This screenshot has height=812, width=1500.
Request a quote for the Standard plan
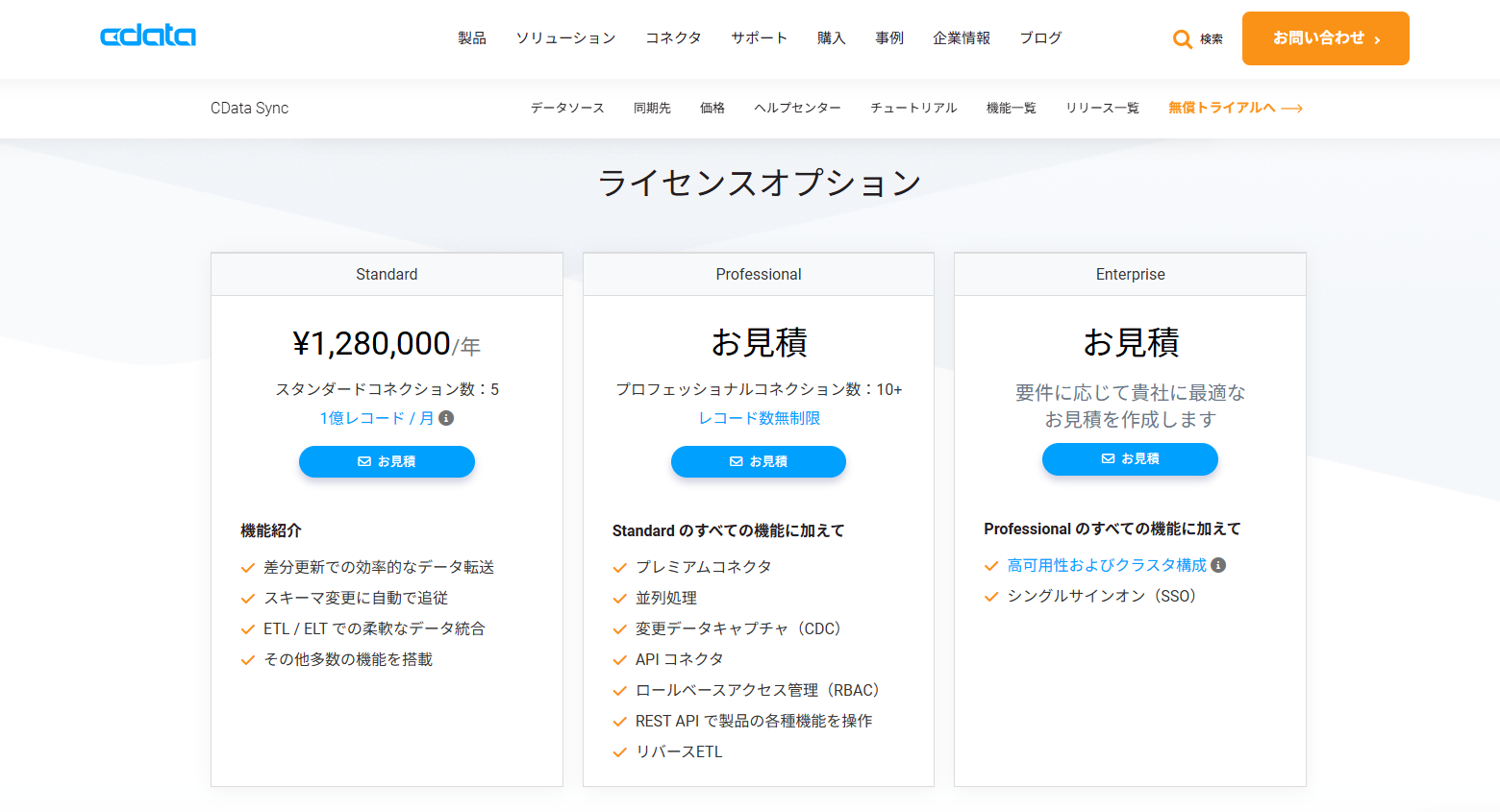pos(387,461)
